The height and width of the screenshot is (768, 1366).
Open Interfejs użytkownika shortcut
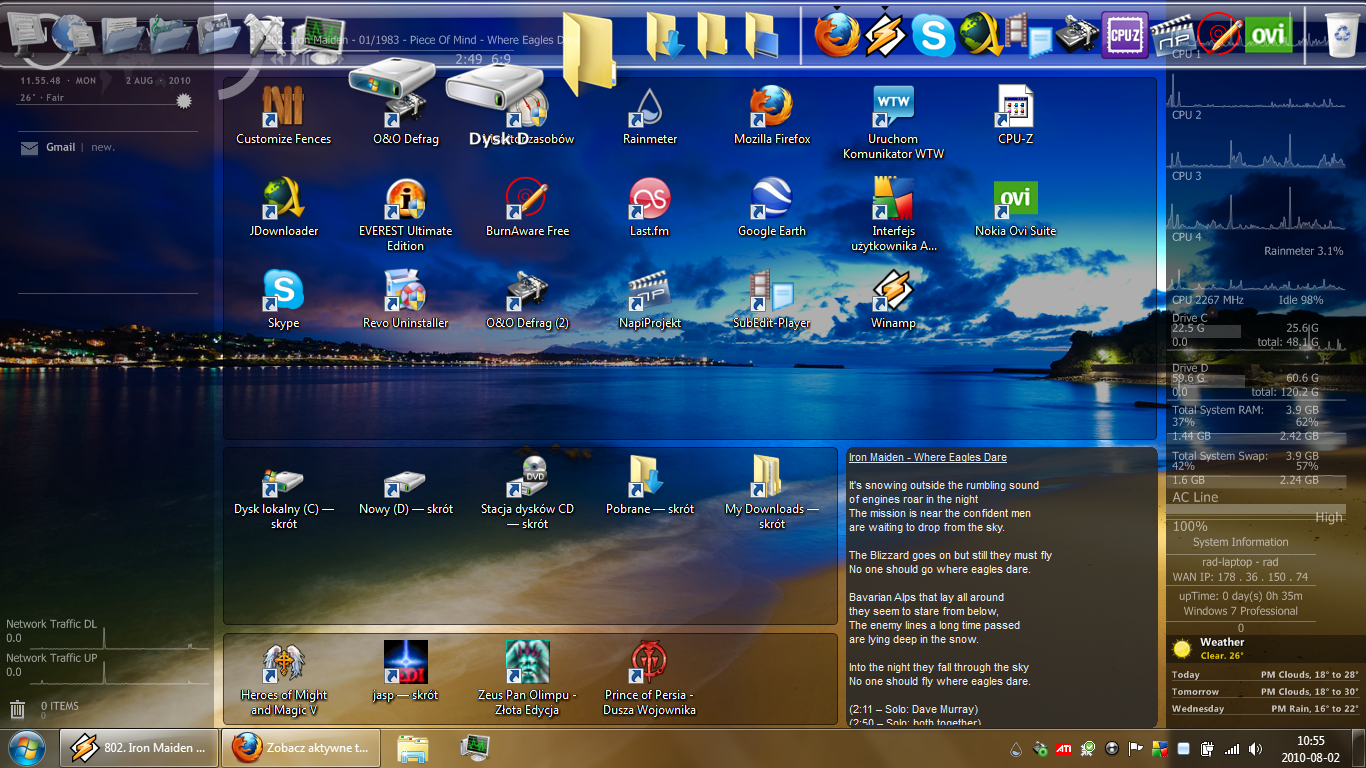(x=893, y=215)
